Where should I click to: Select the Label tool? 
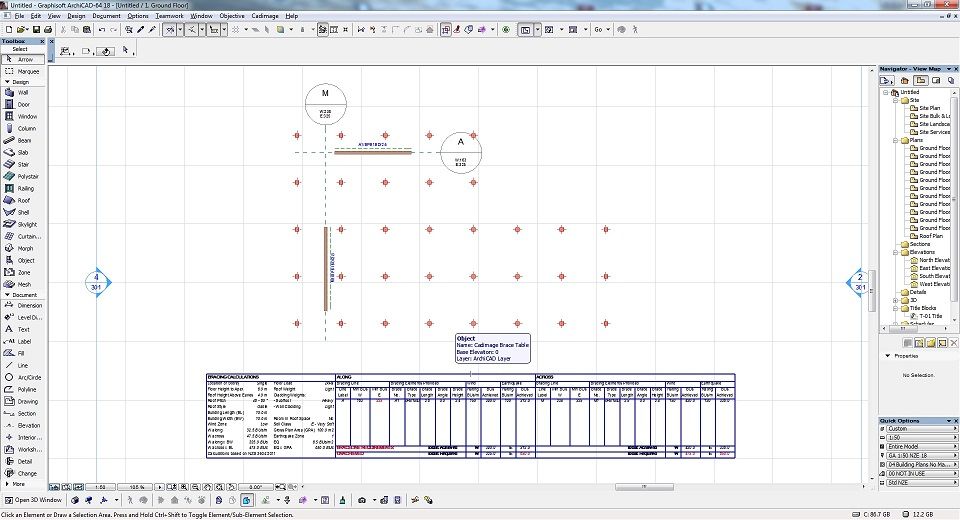point(23,342)
